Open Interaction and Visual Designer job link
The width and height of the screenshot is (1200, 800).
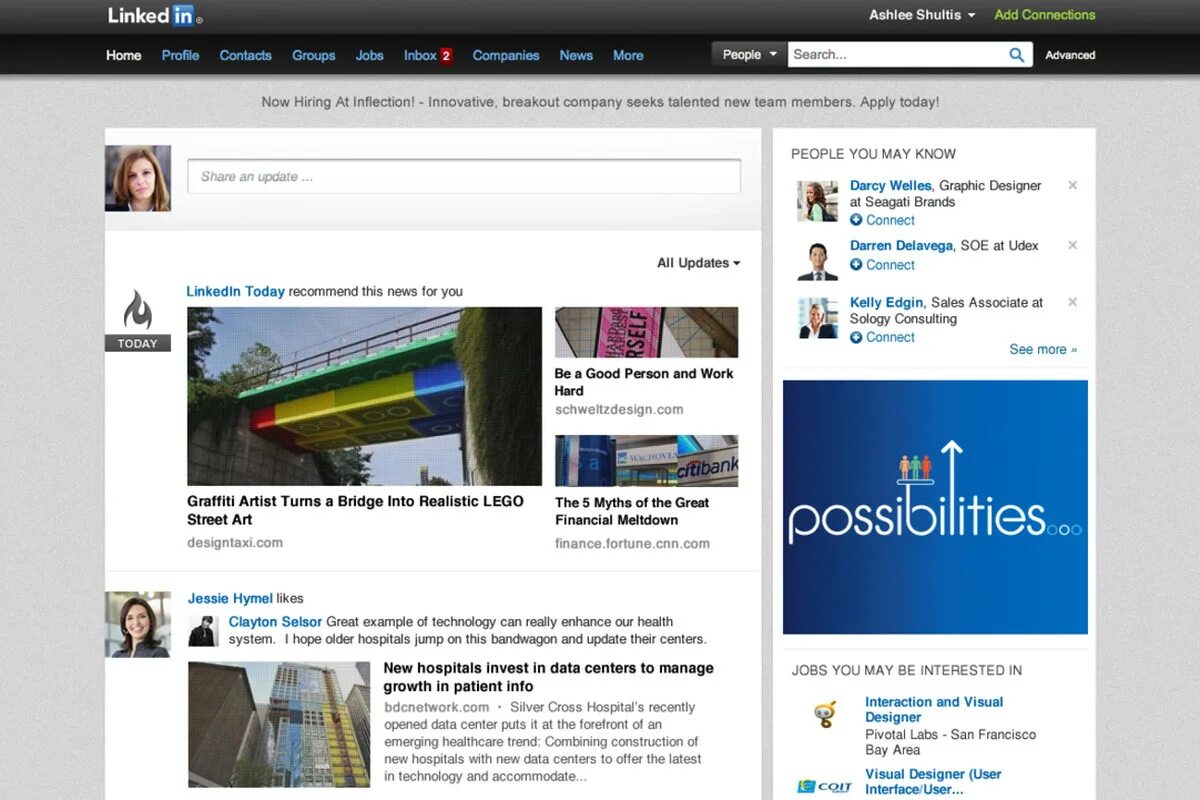pos(934,709)
